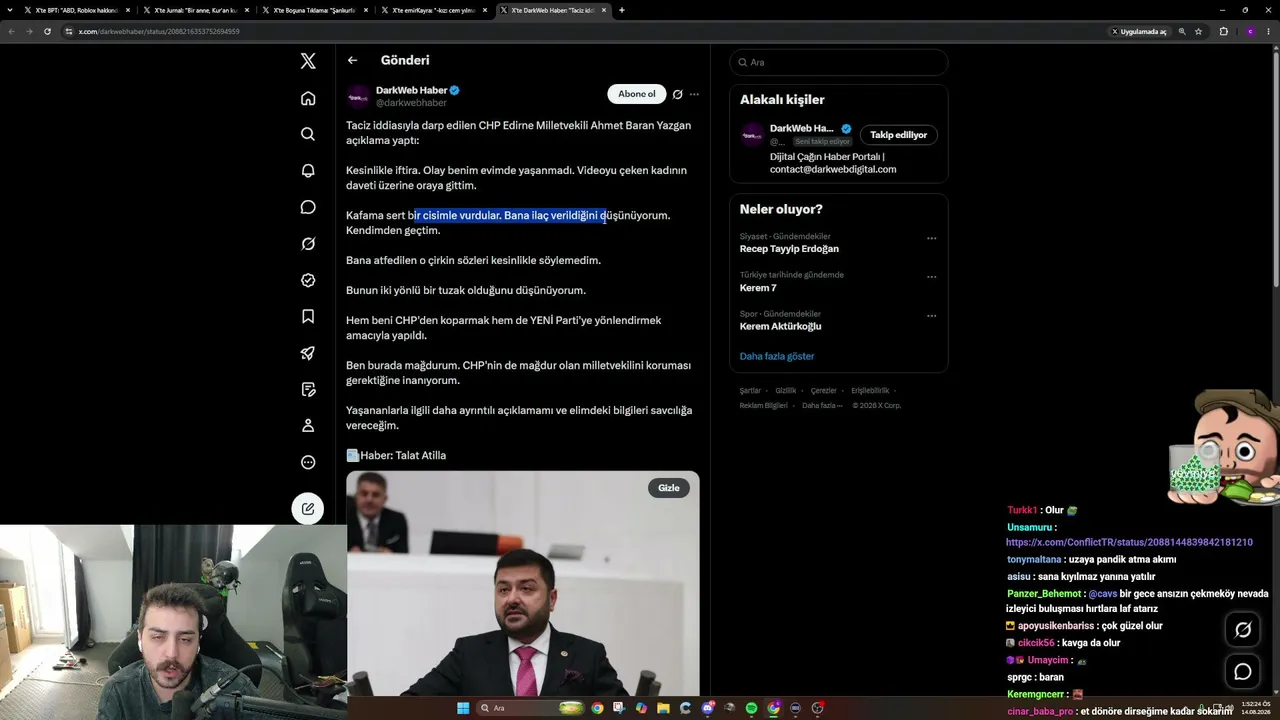Open File Explorer from the taskbar
The width and height of the screenshot is (1280, 720).
663,708
